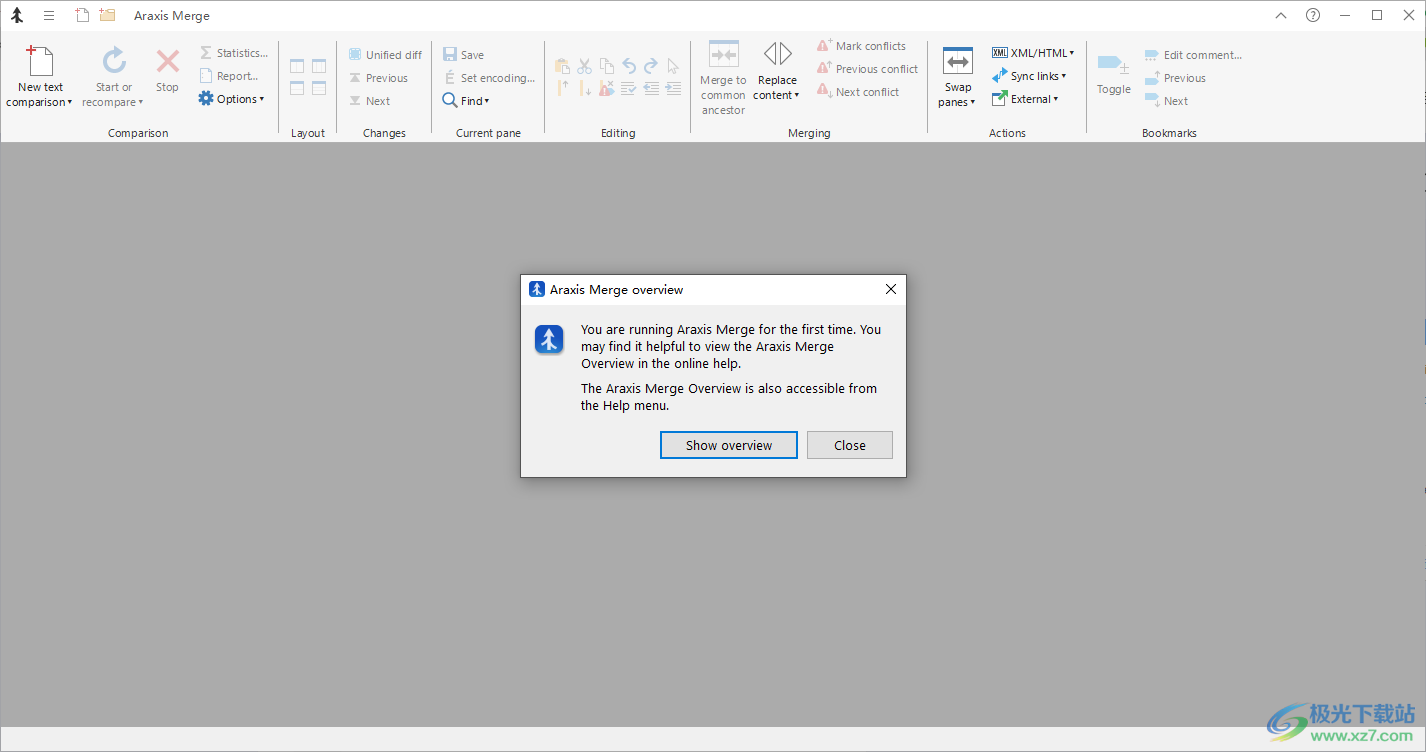Click the small new document icon in the title bar
The image size is (1426, 752).
(82, 15)
